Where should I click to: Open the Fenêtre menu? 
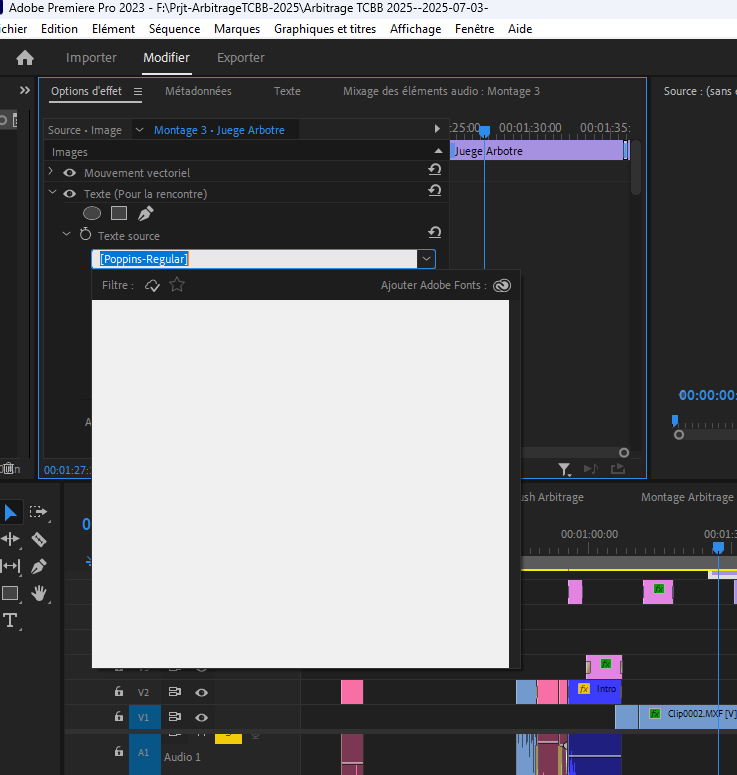(475, 29)
